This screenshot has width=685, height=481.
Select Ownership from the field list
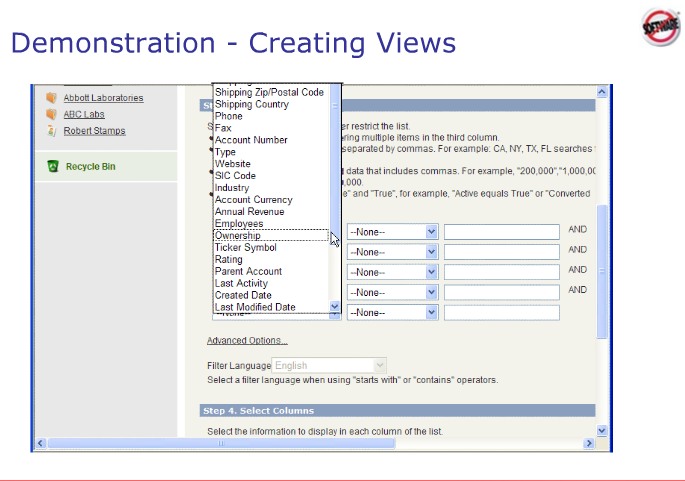pos(238,236)
